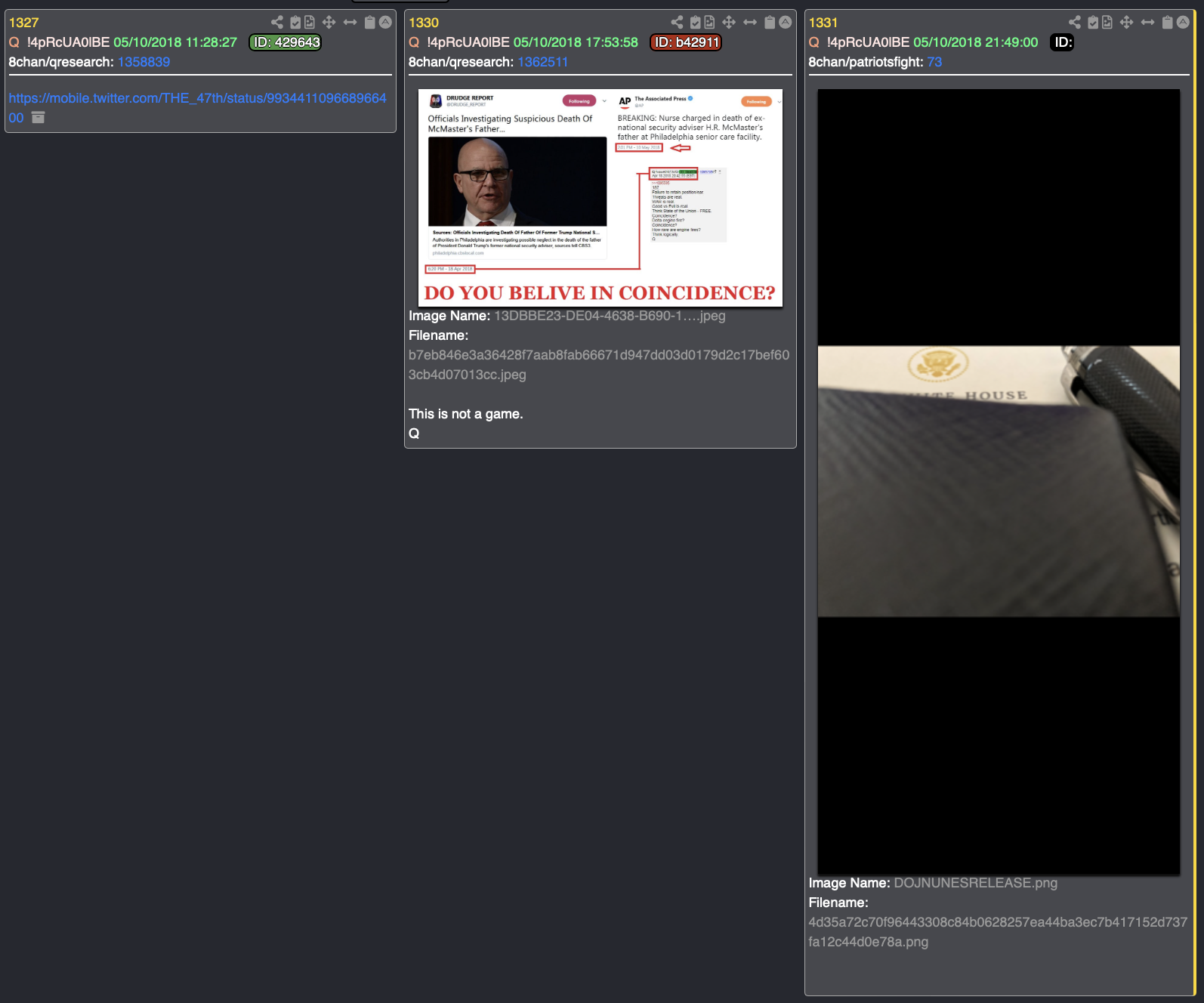Share post 1330 using its share icon
This screenshot has height=1003, width=1204.
coord(677,23)
